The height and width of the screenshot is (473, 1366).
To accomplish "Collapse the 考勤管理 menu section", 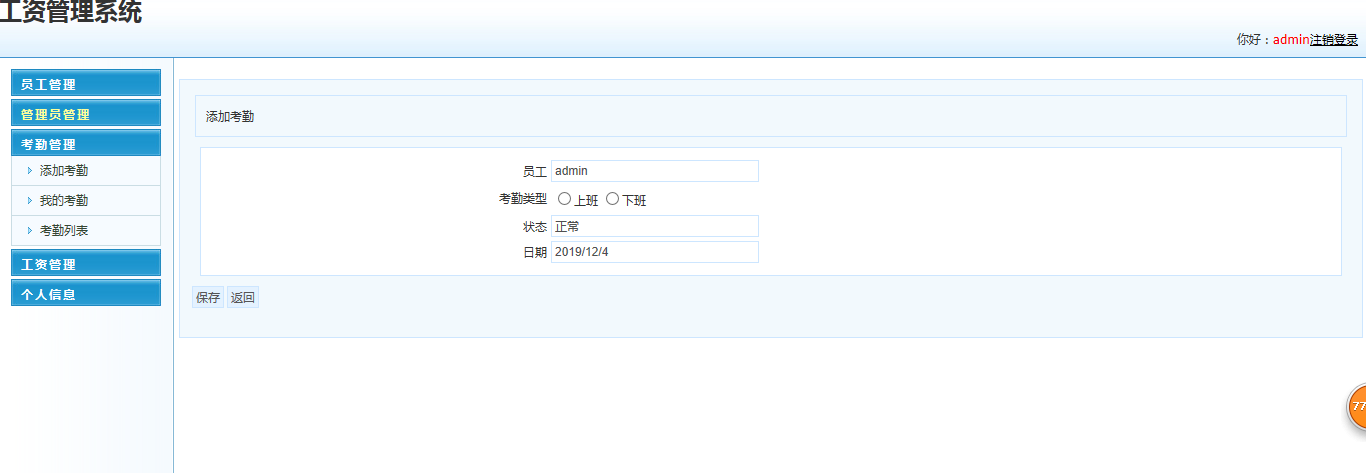I will click(86, 143).
